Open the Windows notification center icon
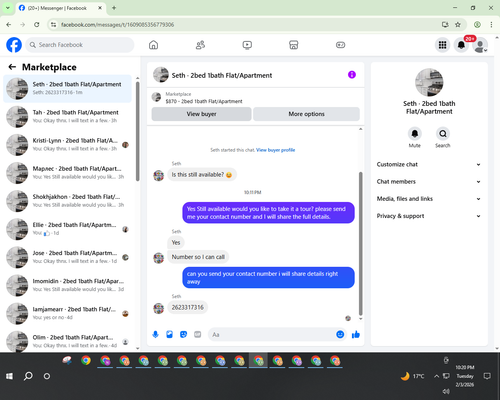 point(487,376)
